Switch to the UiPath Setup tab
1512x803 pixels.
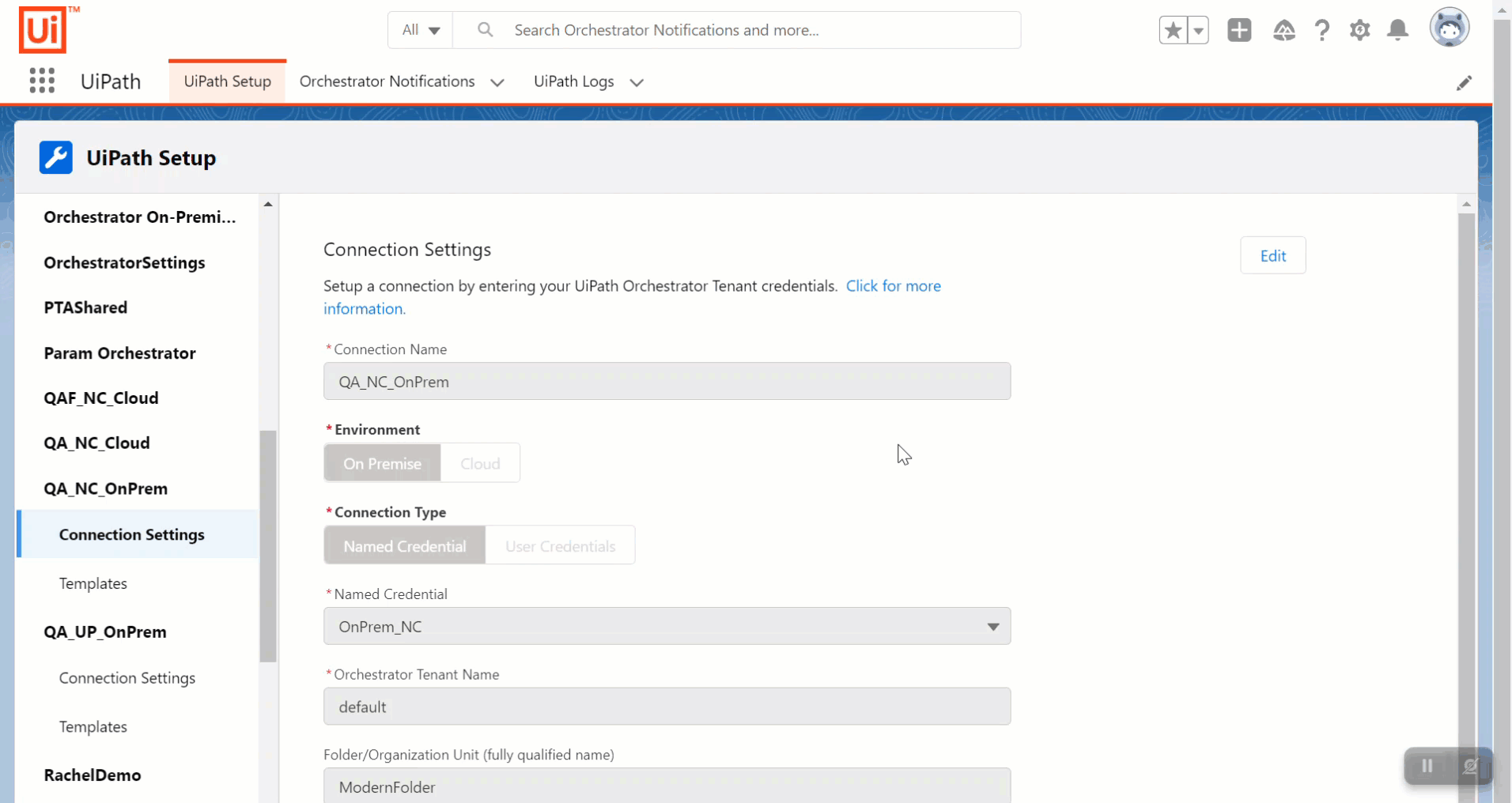point(227,81)
